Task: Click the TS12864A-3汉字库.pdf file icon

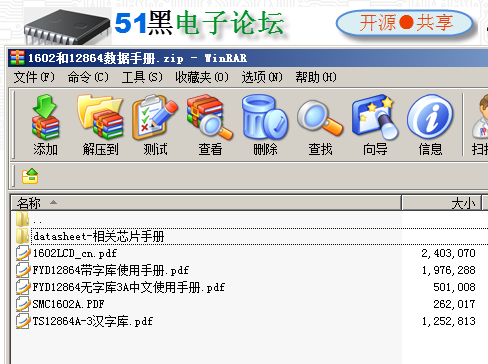Action: tap(23, 321)
